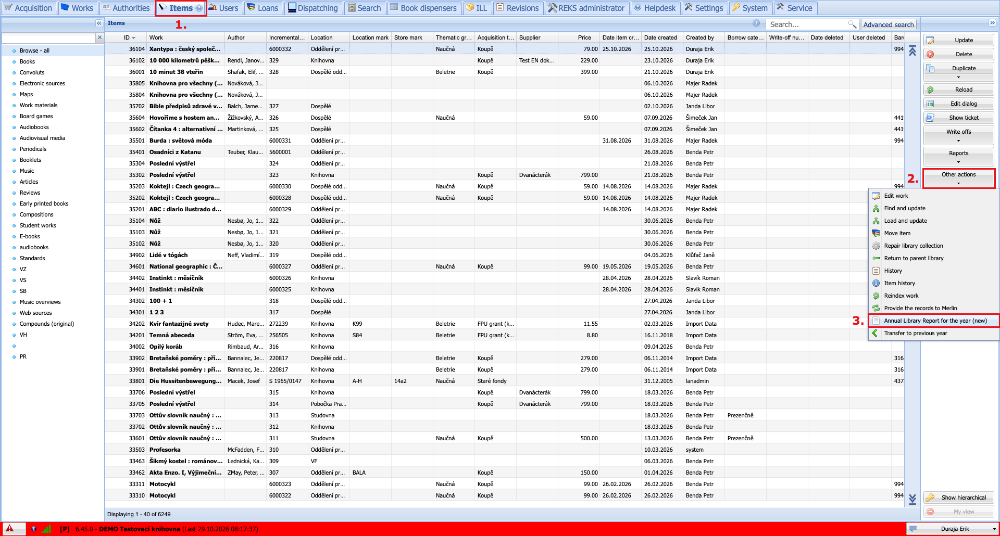This screenshot has width=1000, height=536.
Task: Click the Update button
Action: pyautogui.click(x=959, y=40)
